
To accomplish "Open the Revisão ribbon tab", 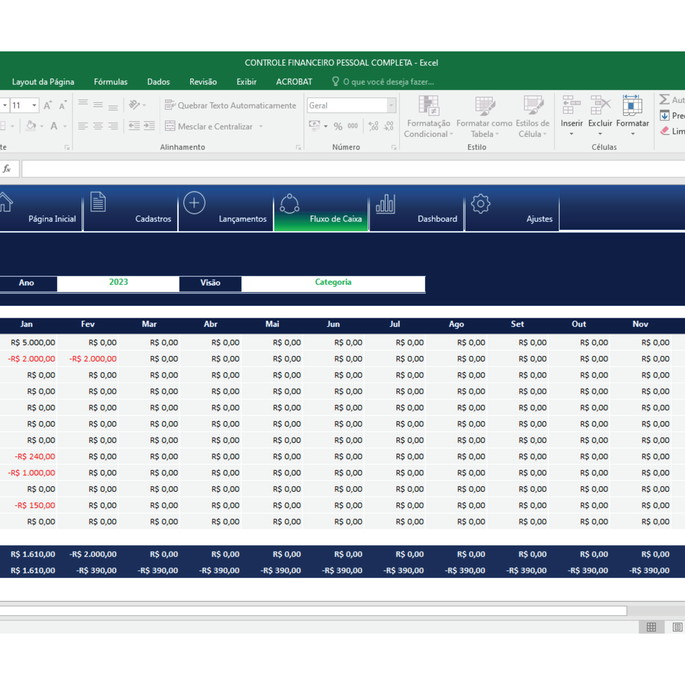I will click(203, 82).
